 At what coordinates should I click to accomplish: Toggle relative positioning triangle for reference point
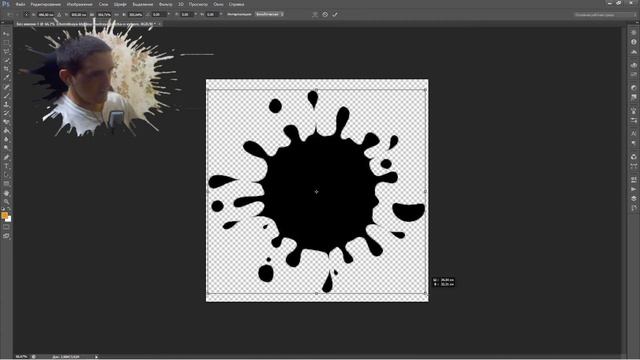coord(59,14)
